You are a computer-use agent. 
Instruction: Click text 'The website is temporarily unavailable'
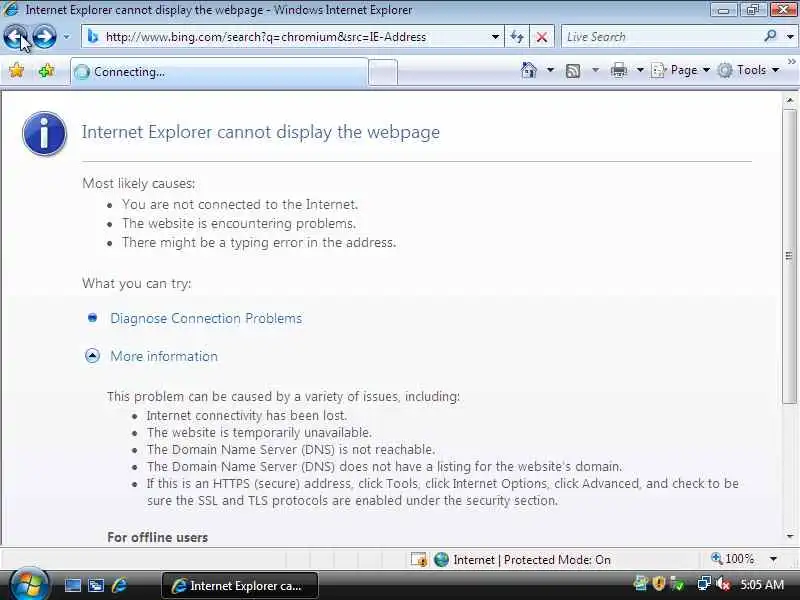pyautogui.click(x=259, y=433)
